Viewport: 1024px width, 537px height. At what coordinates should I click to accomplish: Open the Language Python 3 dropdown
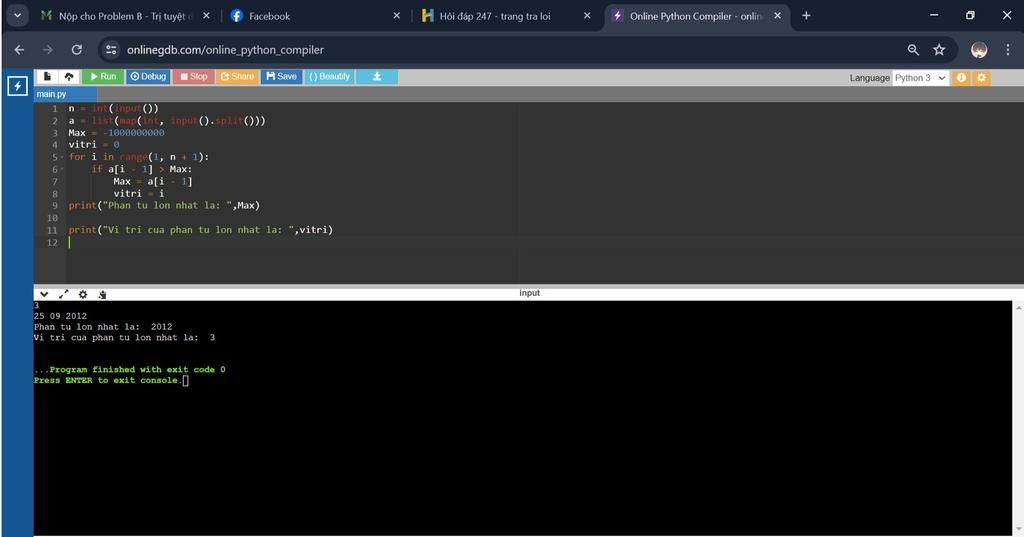pyautogui.click(x=920, y=78)
